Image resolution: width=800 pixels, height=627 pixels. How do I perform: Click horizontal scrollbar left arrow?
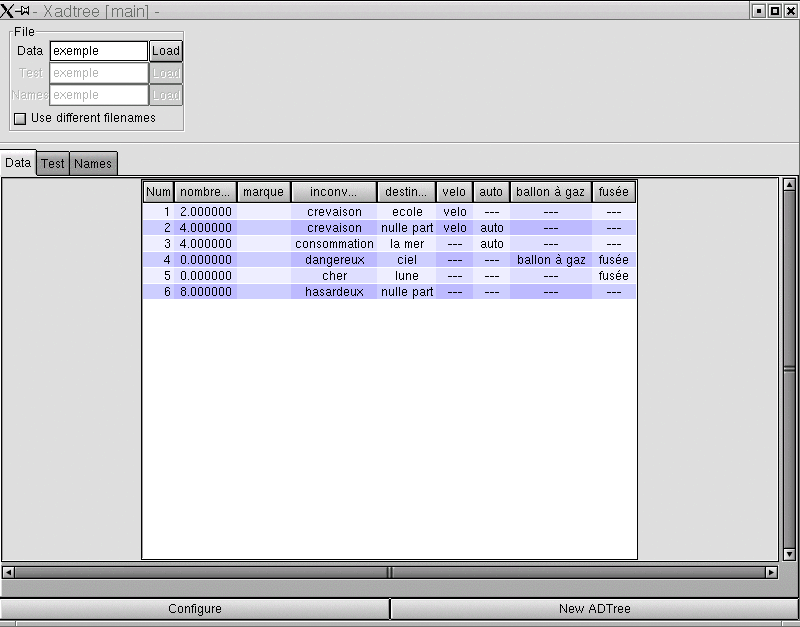coord(8,572)
